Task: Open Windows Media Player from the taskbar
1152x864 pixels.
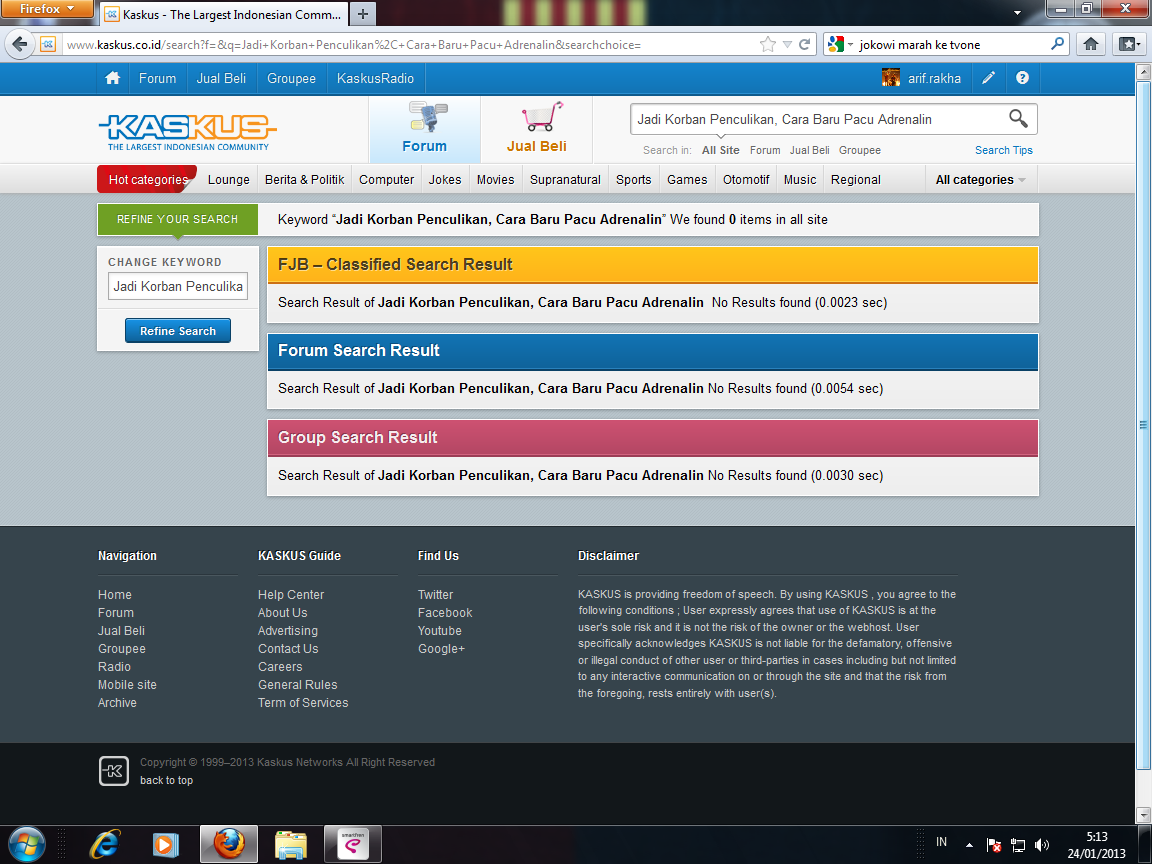Action: click(x=165, y=844)
